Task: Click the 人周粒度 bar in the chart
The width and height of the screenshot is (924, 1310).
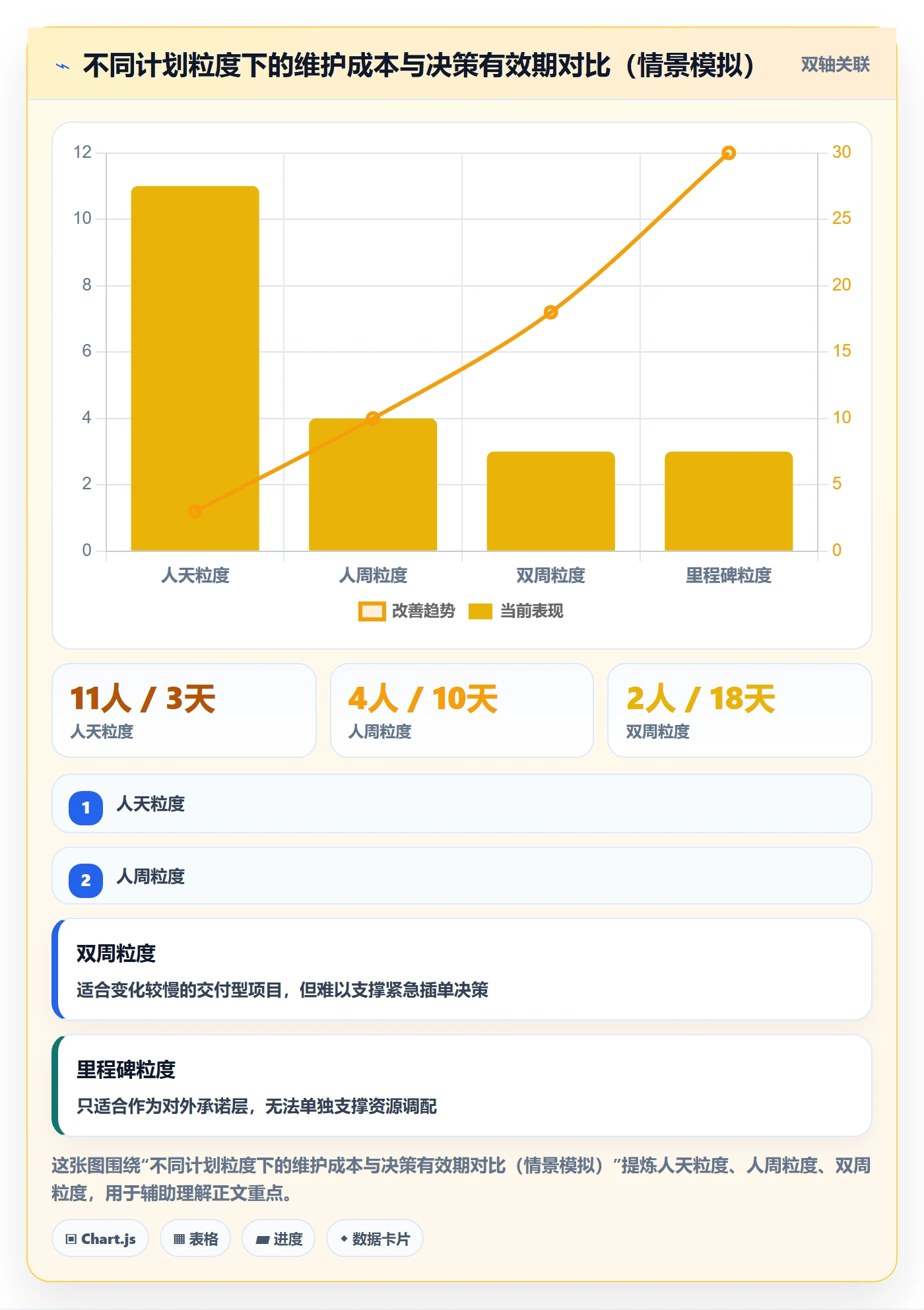Action: pos(373,484)
